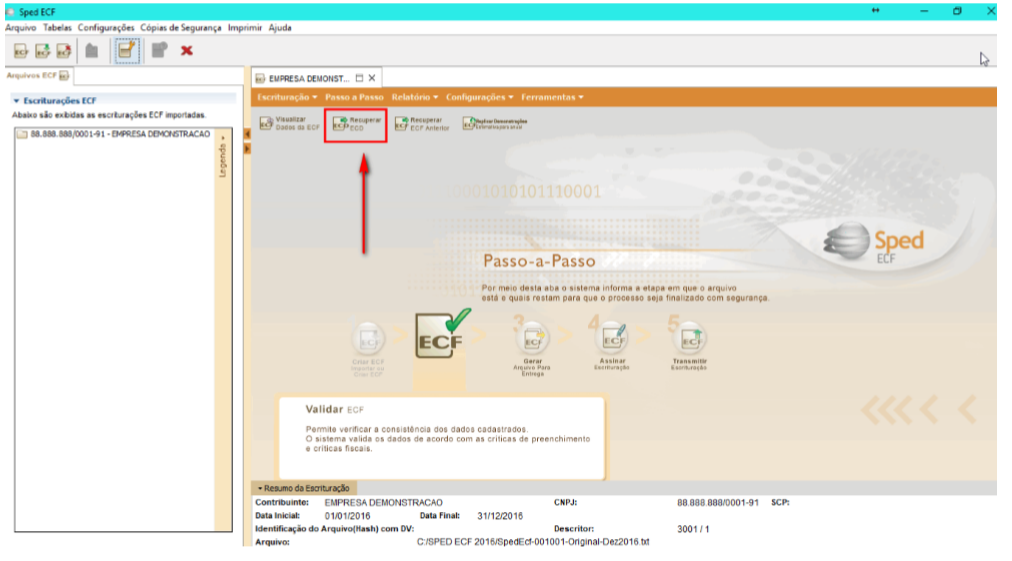The image size is (1012, 561).
Task: Click the gray folder toolbar icon
Action: [92, 51]
